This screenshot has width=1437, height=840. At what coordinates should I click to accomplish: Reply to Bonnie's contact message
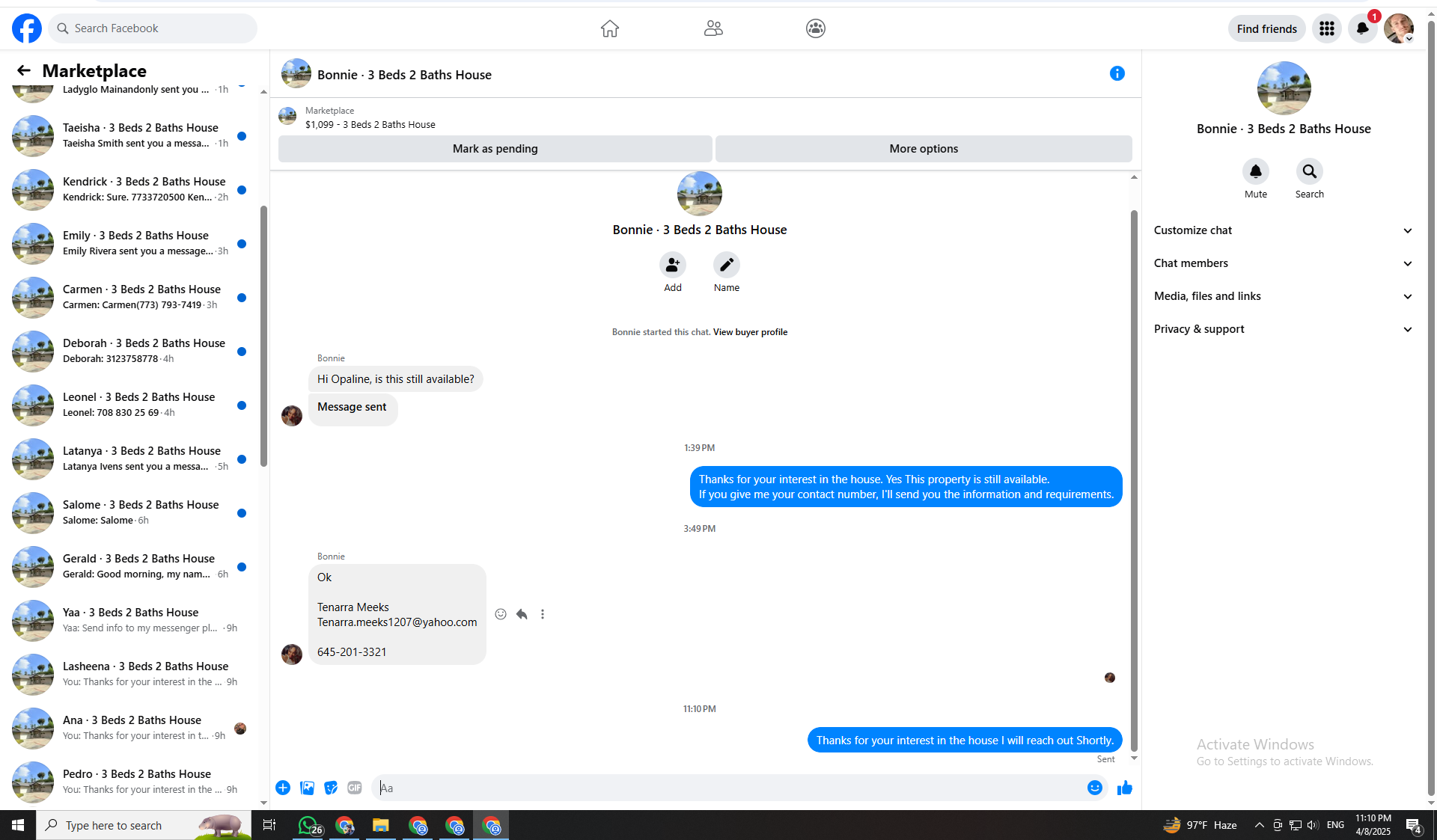point(522,614)
